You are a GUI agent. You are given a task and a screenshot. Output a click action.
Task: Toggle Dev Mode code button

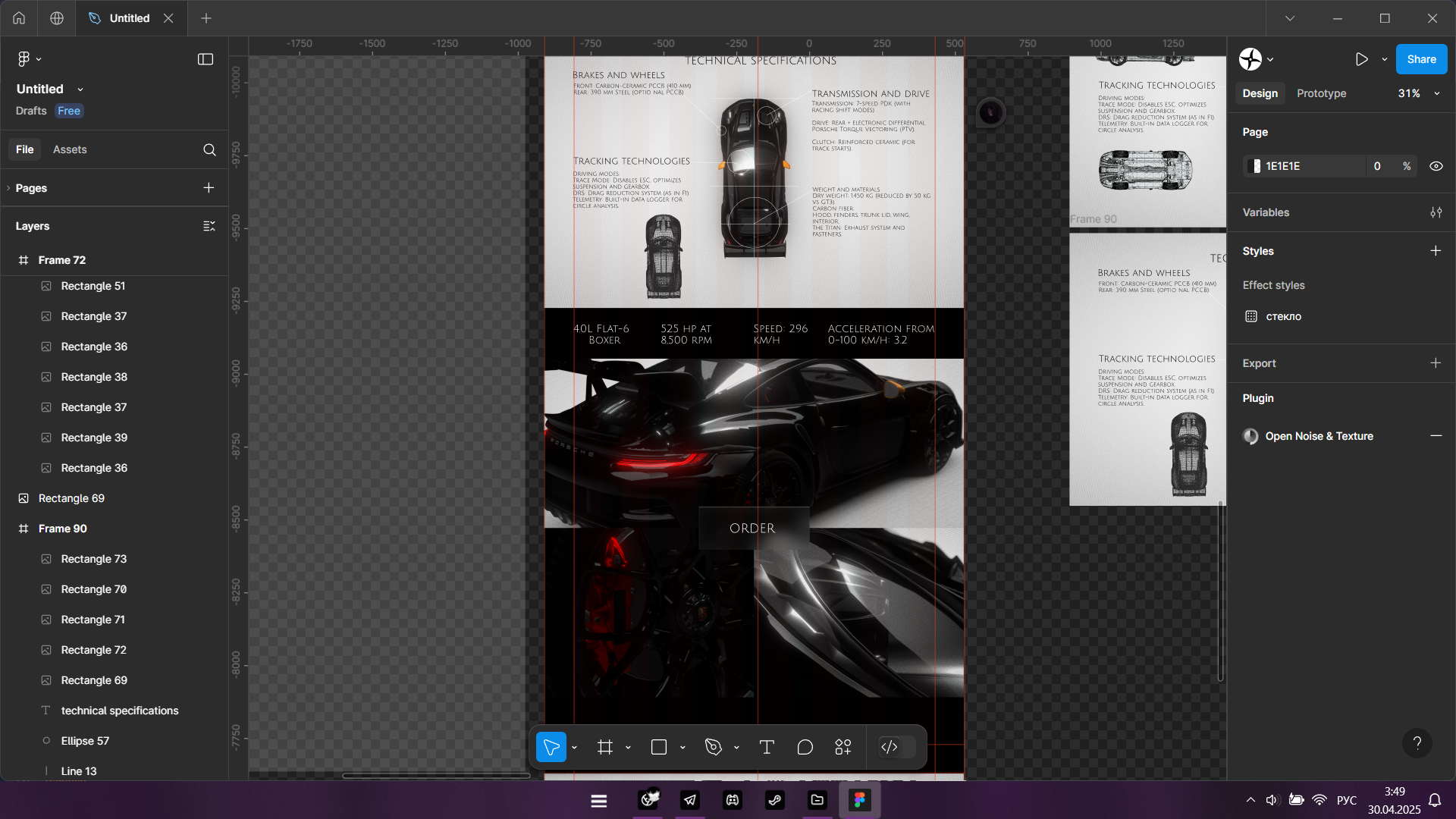890,747
